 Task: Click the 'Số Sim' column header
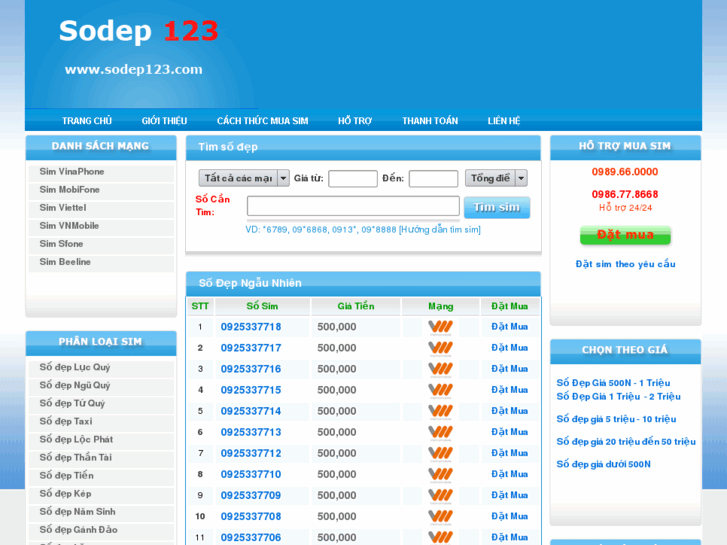[262, 307]
